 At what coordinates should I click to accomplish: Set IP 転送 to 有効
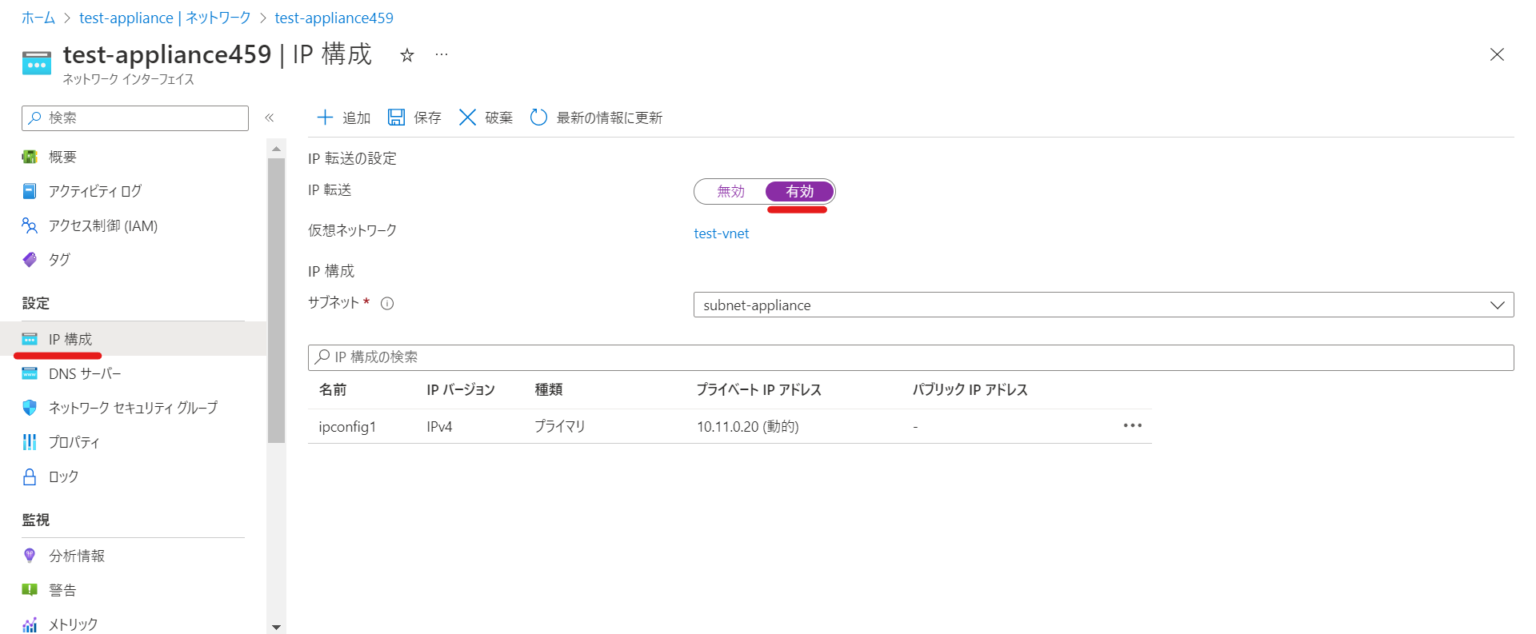tap(798, 191)
